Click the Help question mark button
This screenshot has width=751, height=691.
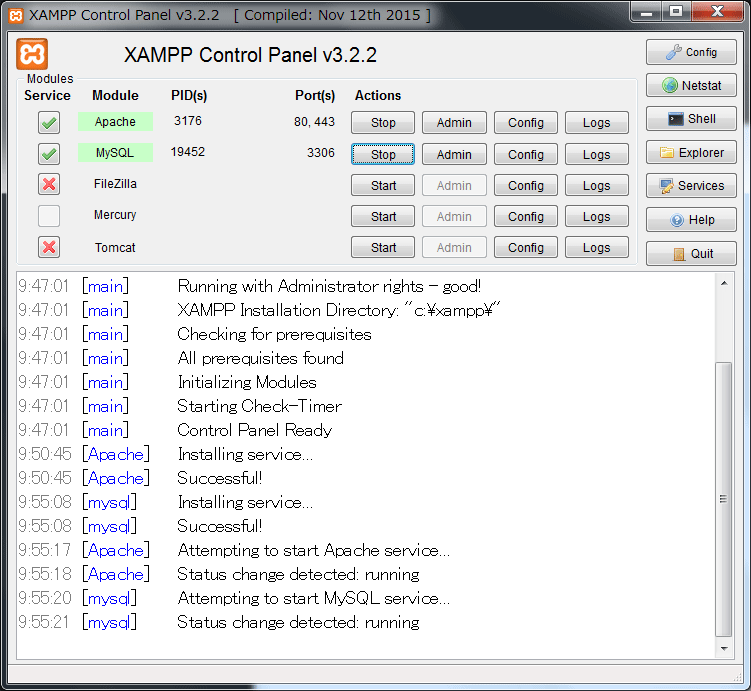691,220
